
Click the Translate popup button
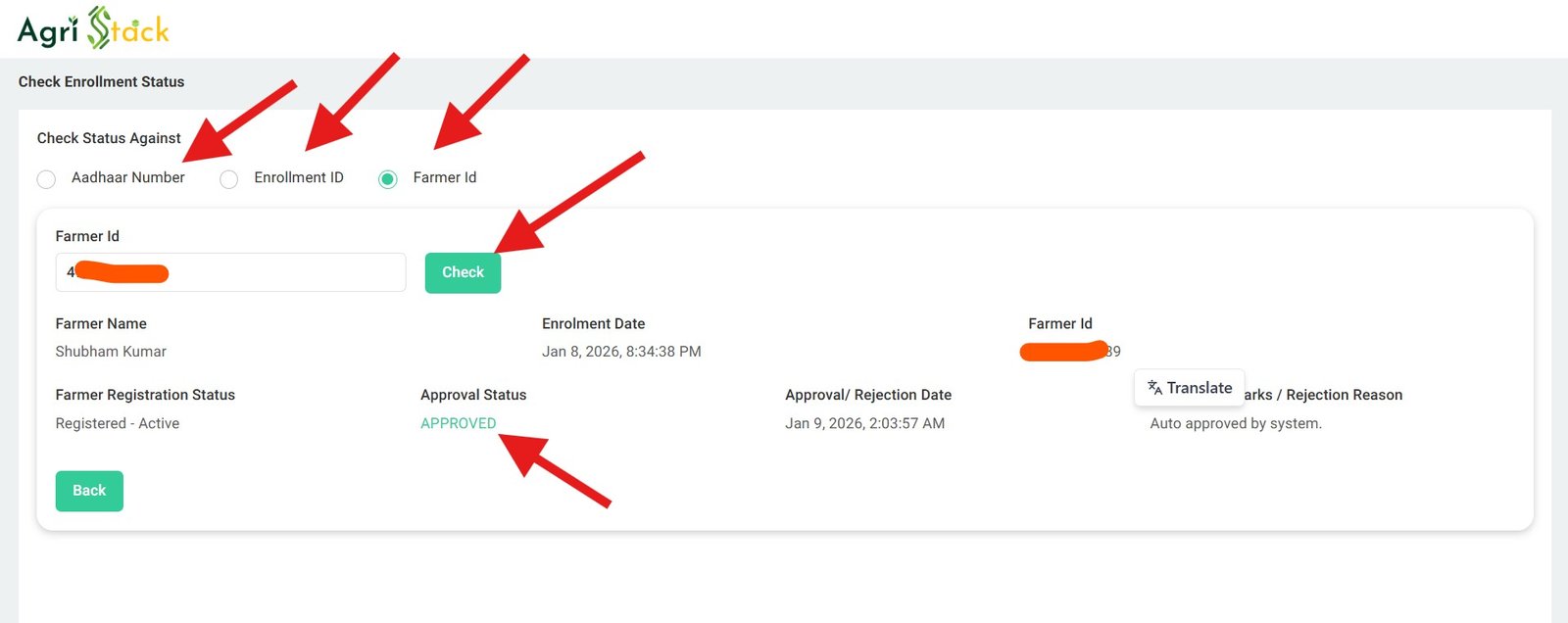point(1189,388)
